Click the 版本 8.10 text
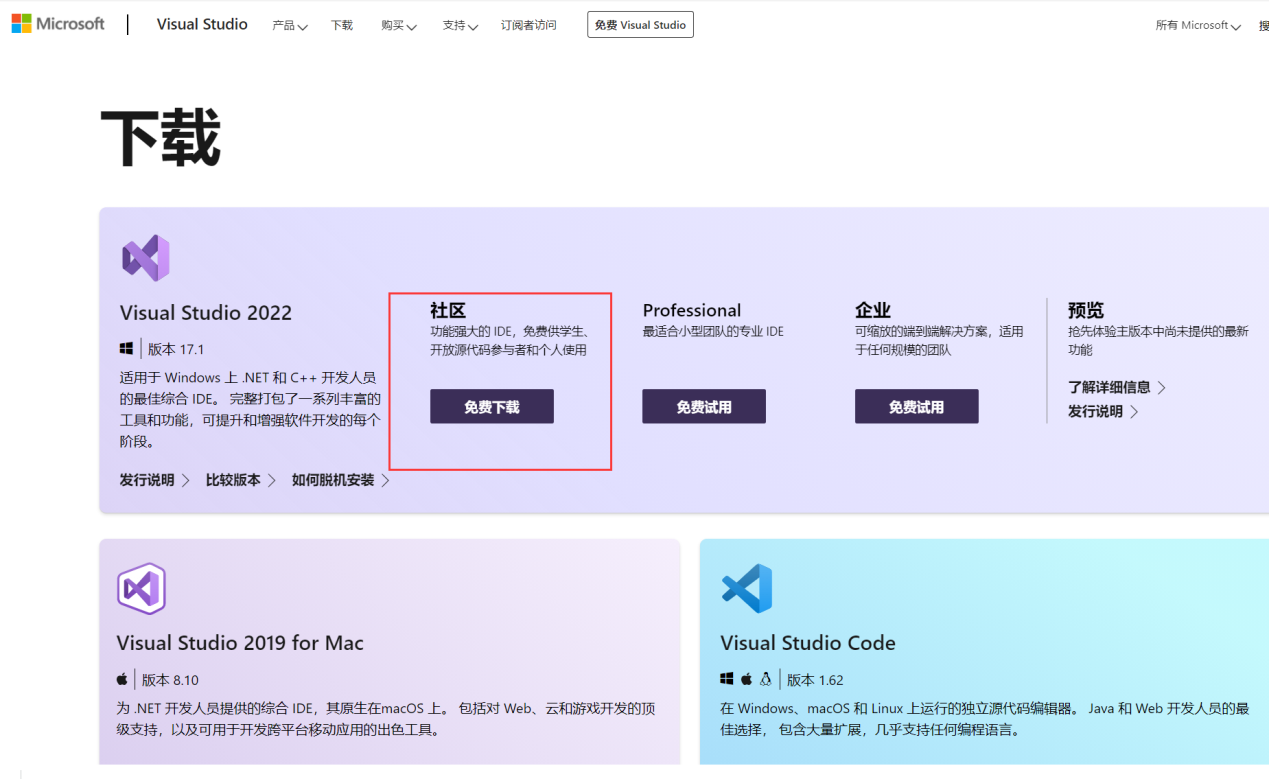The height and width of the screenshot is (779, 1269). pyautogui.click(x=170, y=680)
